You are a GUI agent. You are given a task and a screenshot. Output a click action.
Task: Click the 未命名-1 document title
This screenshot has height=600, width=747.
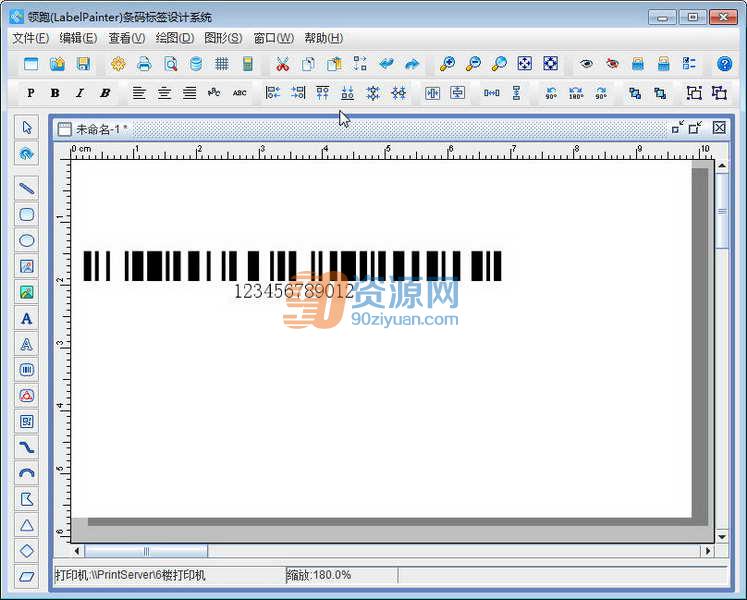[101, 129]
